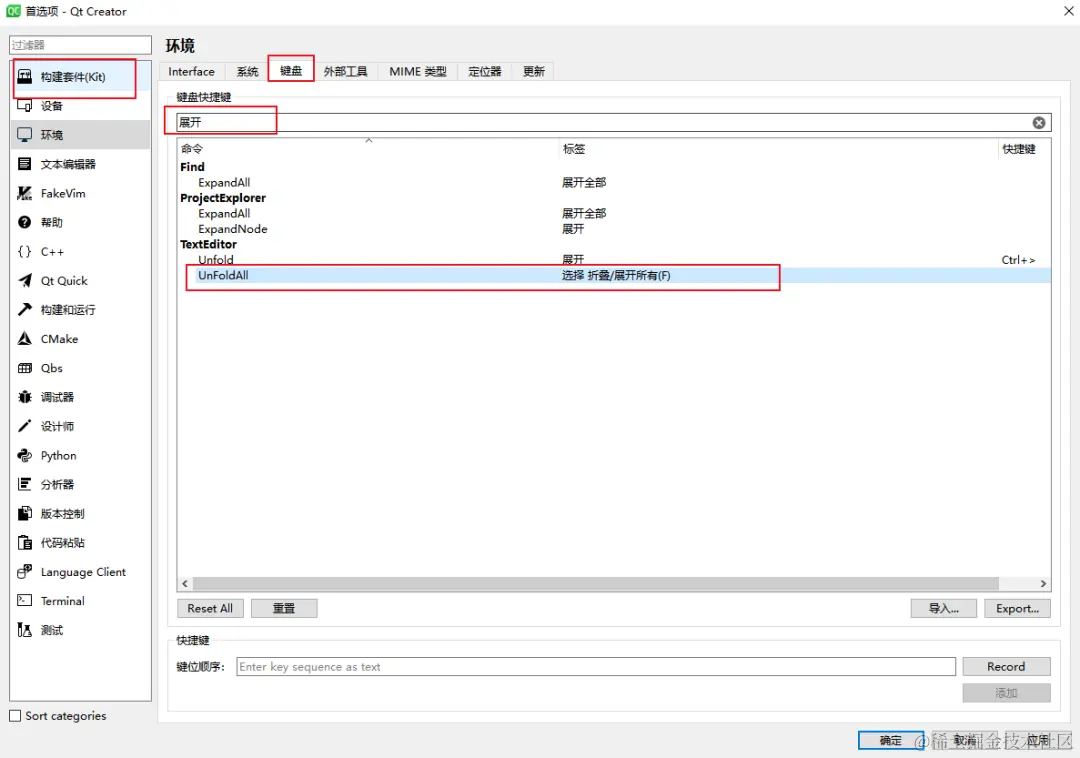Open the Python settings icon
The height and width of the screenshot is (758, 1080).
25,455
